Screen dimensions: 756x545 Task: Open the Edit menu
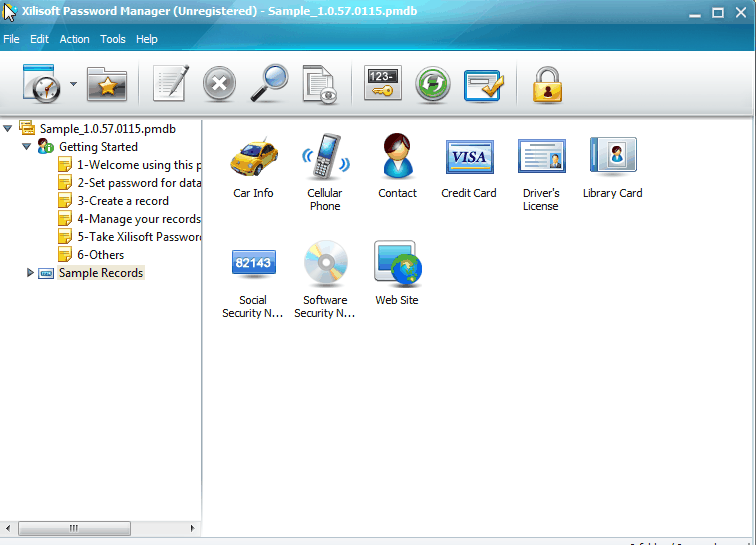[40, 39]
